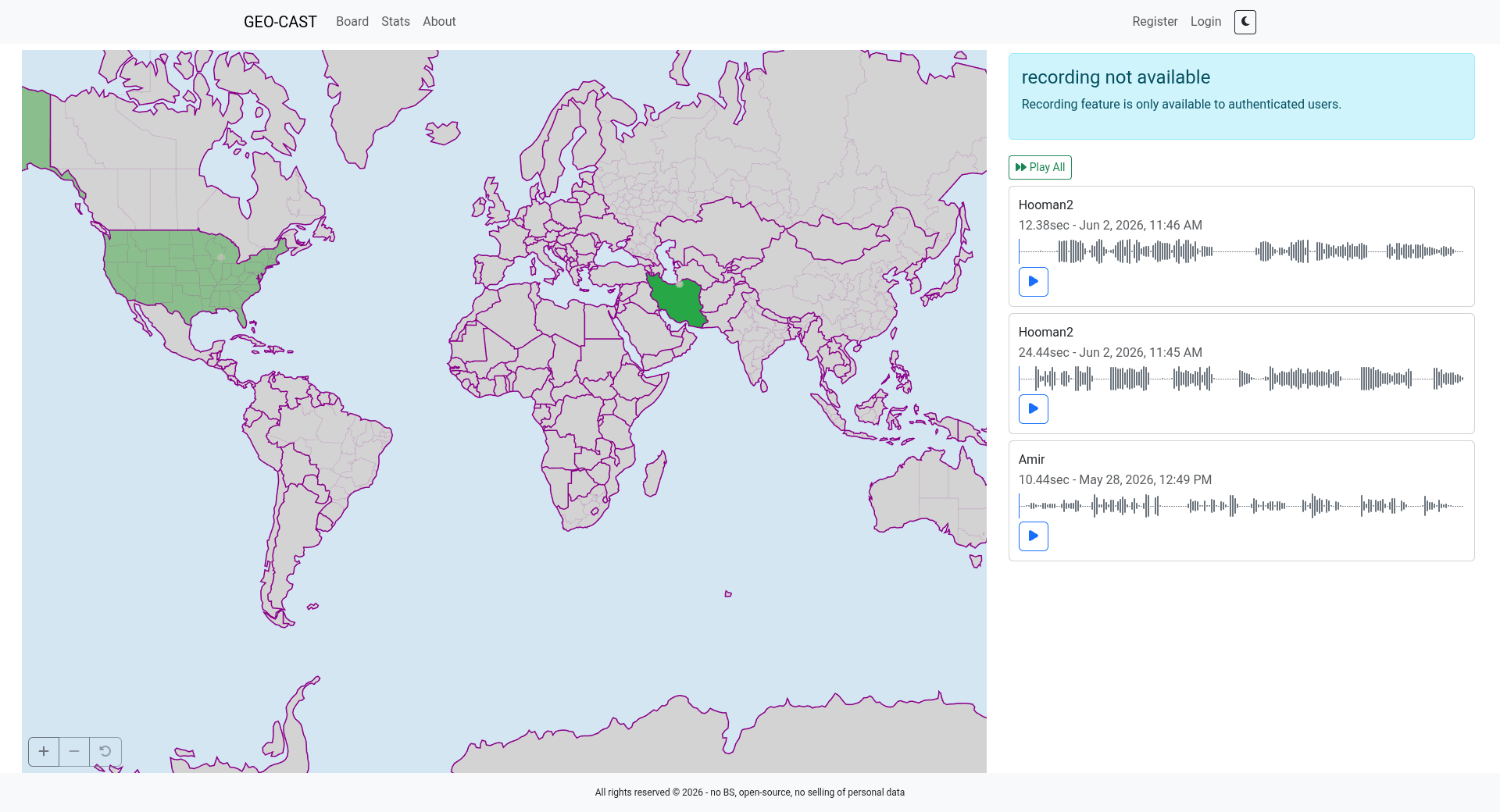Click the '10.44sec - May 28, 2026, 12:49 PM' text
This screenshot has width=1500, height=812.
(1115, 480)
